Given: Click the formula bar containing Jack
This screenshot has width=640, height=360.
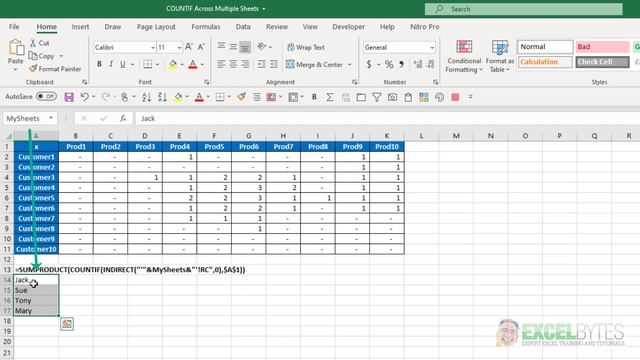Looking at the screenshot, I should (x=387, y=118).
